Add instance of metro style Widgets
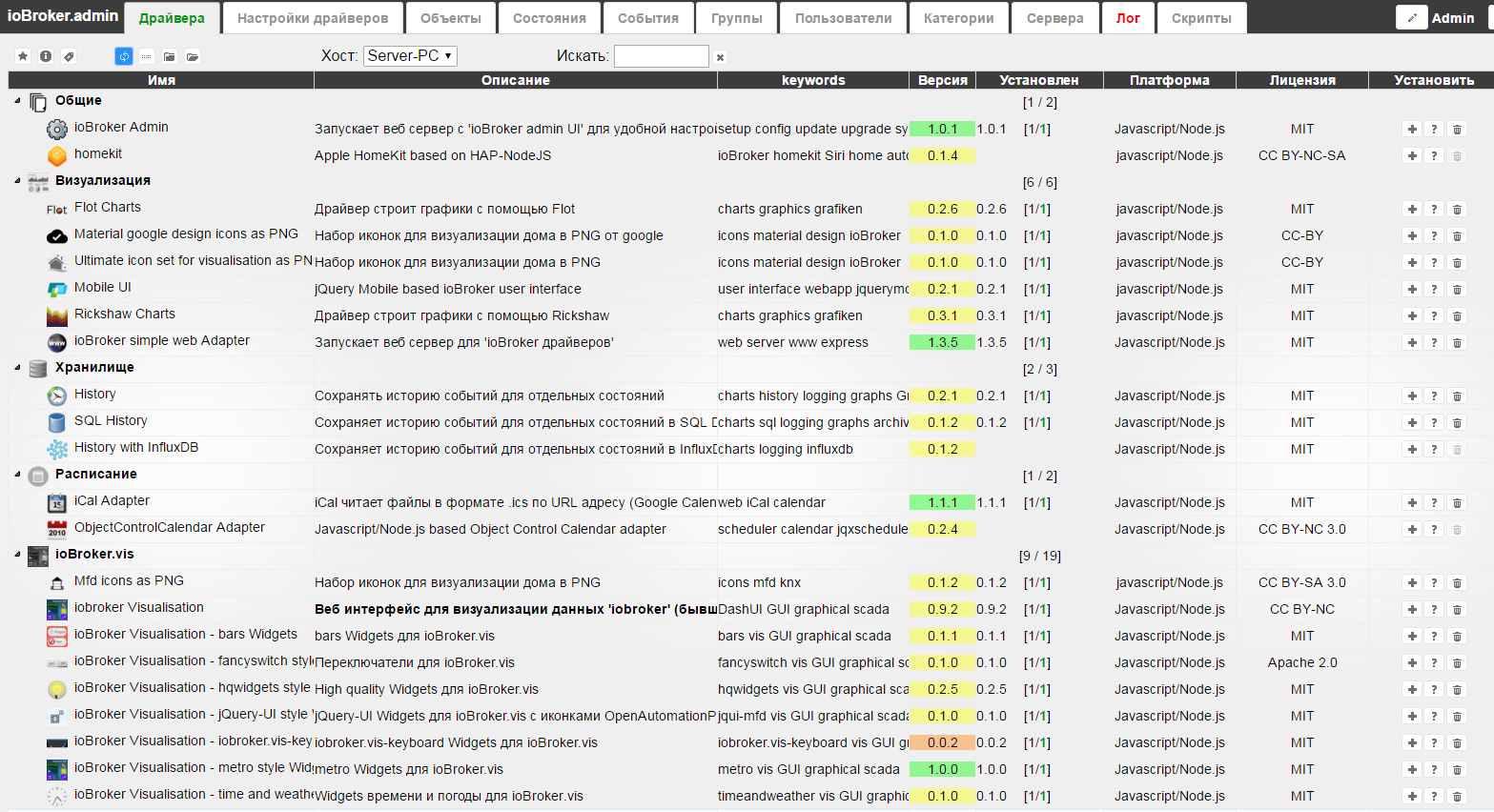Screen dimensions: 1494x812 pyautogui.click(x=1412, y=769)
